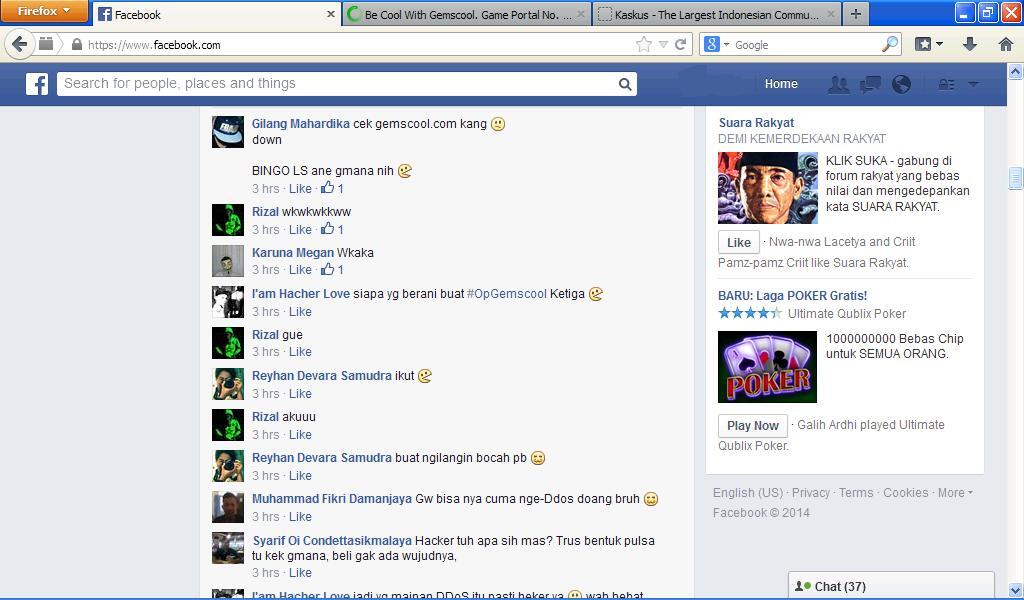Screen dimensions: 1024x600
Task: Open Muhammad Fikri Damanjaya's profile
Action: 332,499
